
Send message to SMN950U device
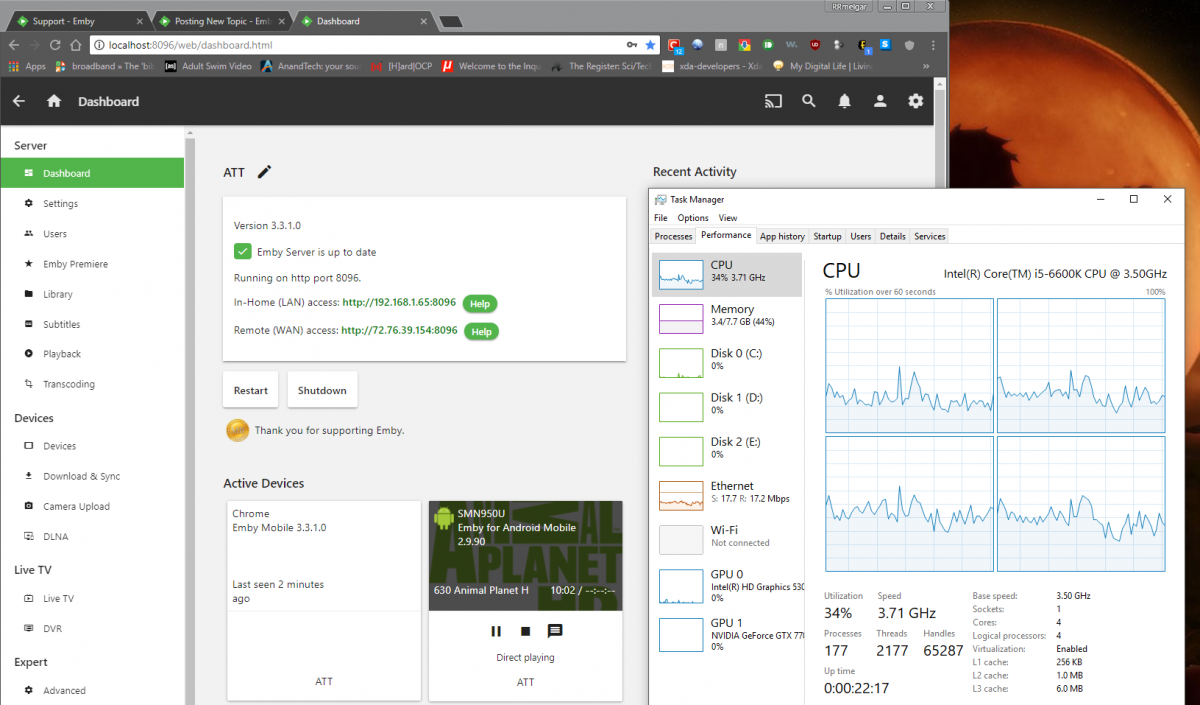555,631
